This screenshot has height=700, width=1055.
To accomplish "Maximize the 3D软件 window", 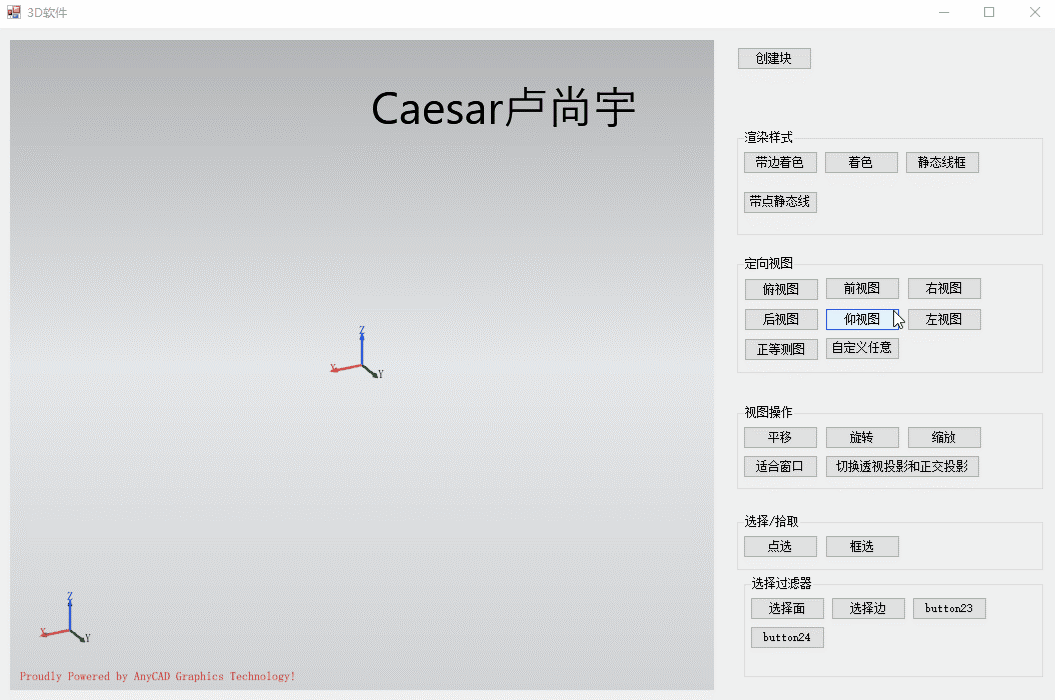I will point(989,12).
